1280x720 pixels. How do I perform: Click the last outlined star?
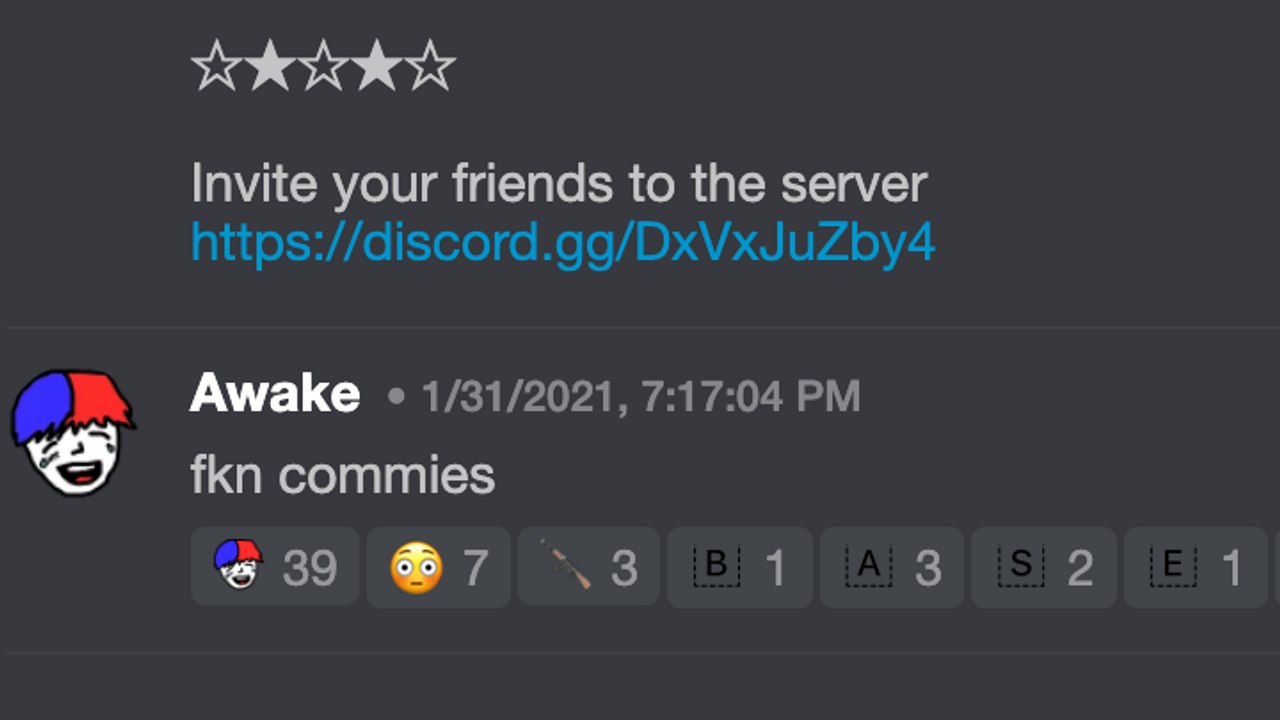coord(430,66)
